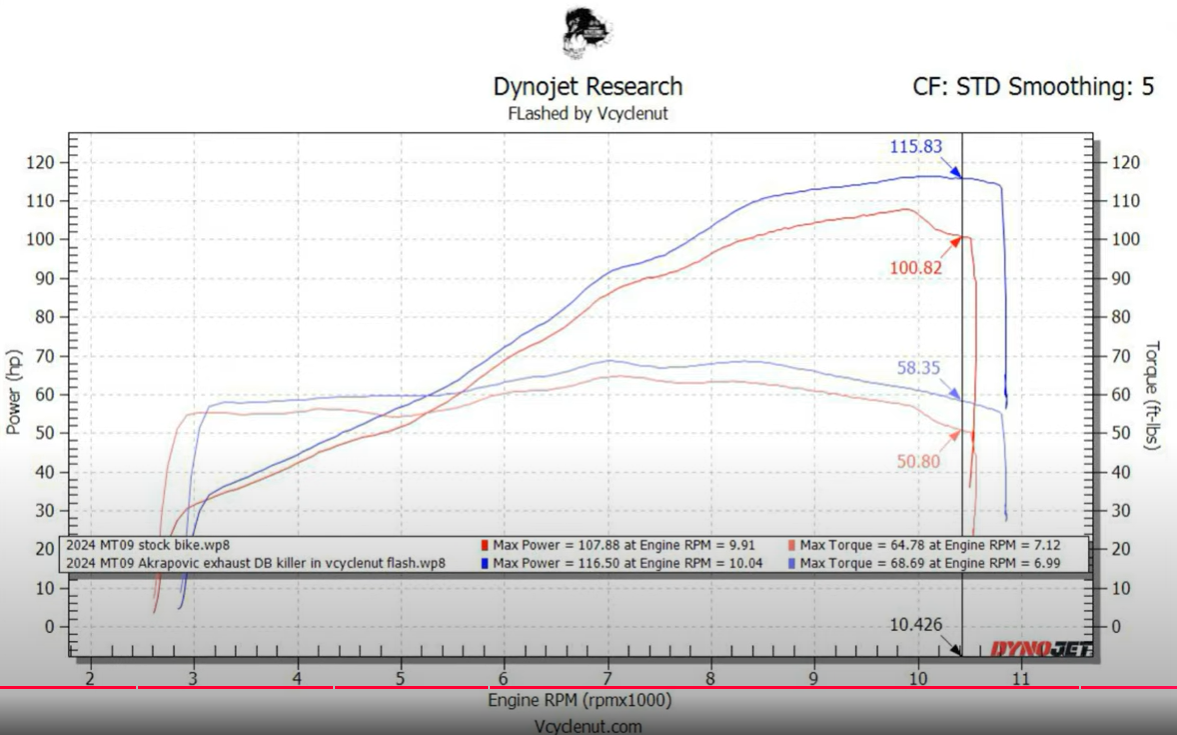Viewport: 1177px width, 735px height.
Task: Select the red Max Power legend swatch
Action: pyautogui.click(x=485, y=546)
